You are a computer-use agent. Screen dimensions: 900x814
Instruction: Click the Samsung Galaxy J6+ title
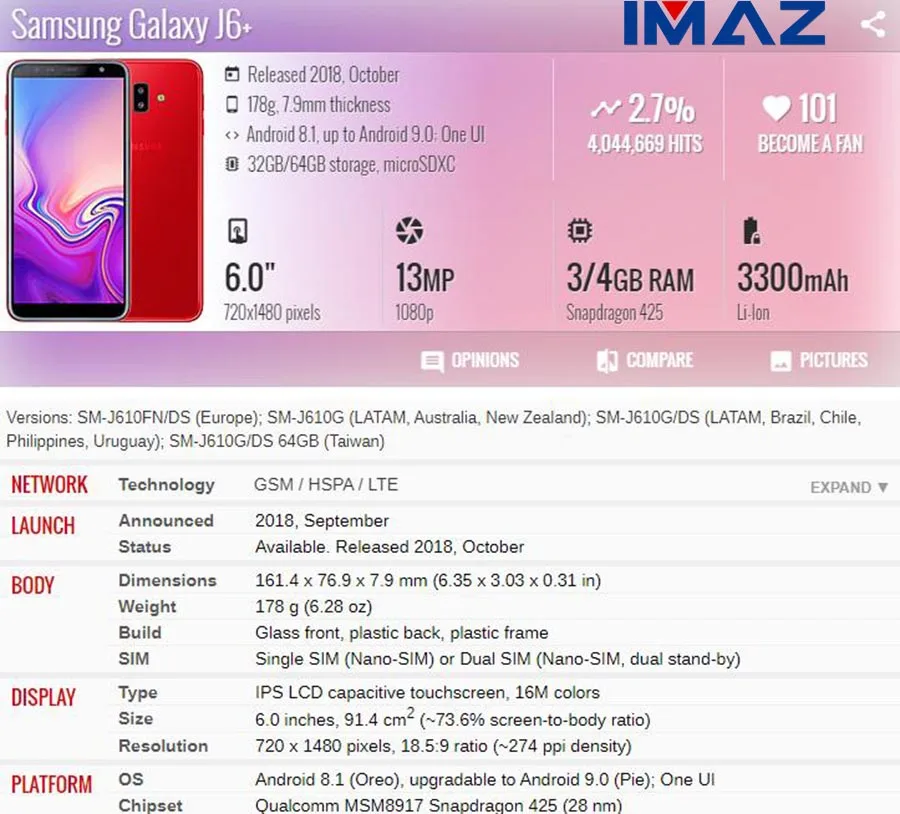(131, 25)
